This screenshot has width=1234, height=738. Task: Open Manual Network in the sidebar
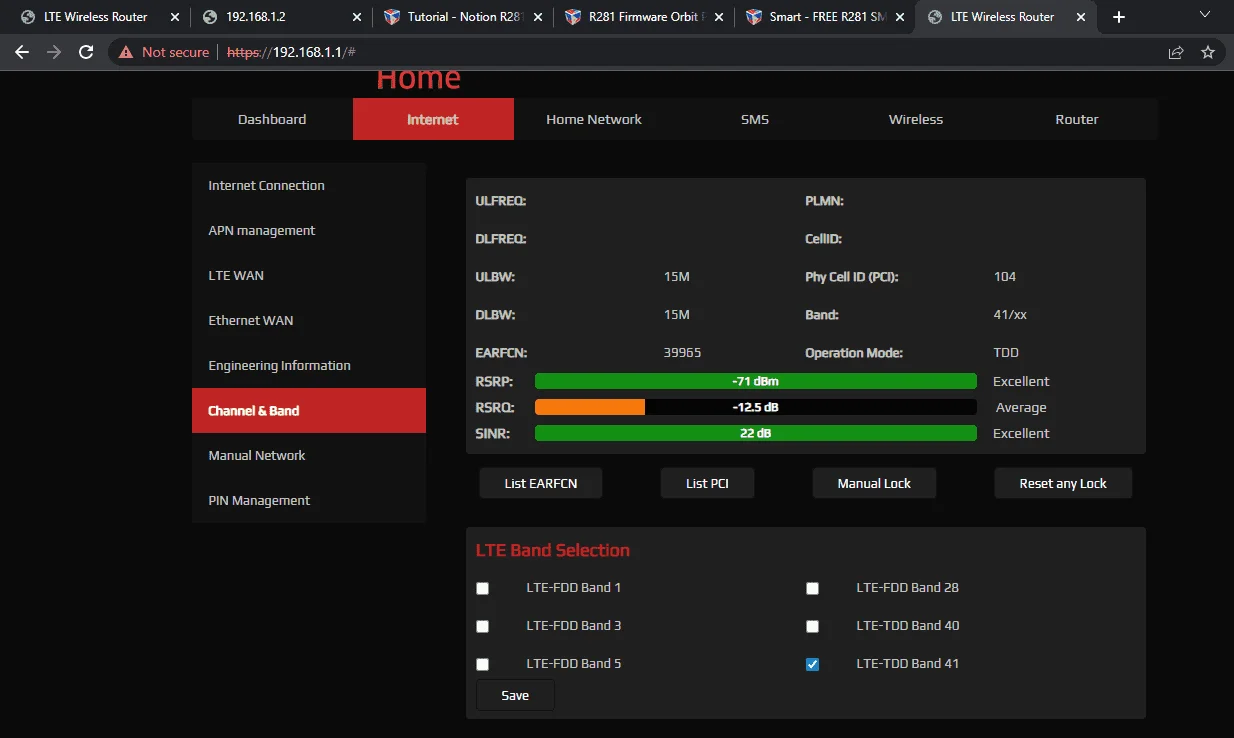coord(309,455)
